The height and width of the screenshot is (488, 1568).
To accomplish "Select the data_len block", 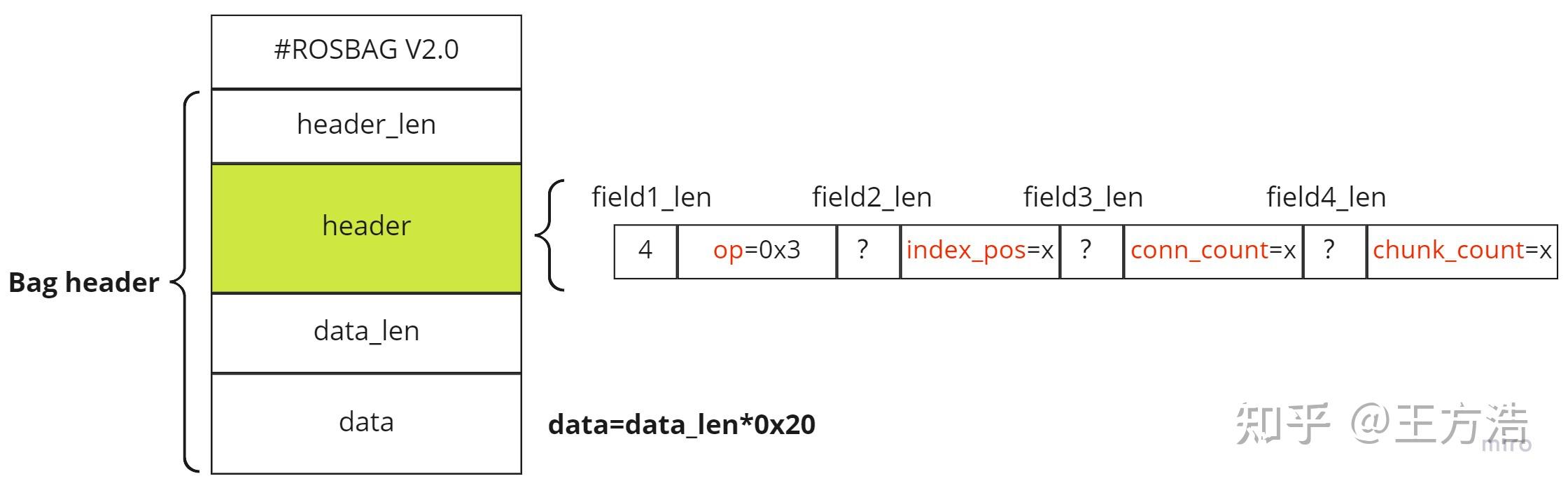I will tap(366, 332).
